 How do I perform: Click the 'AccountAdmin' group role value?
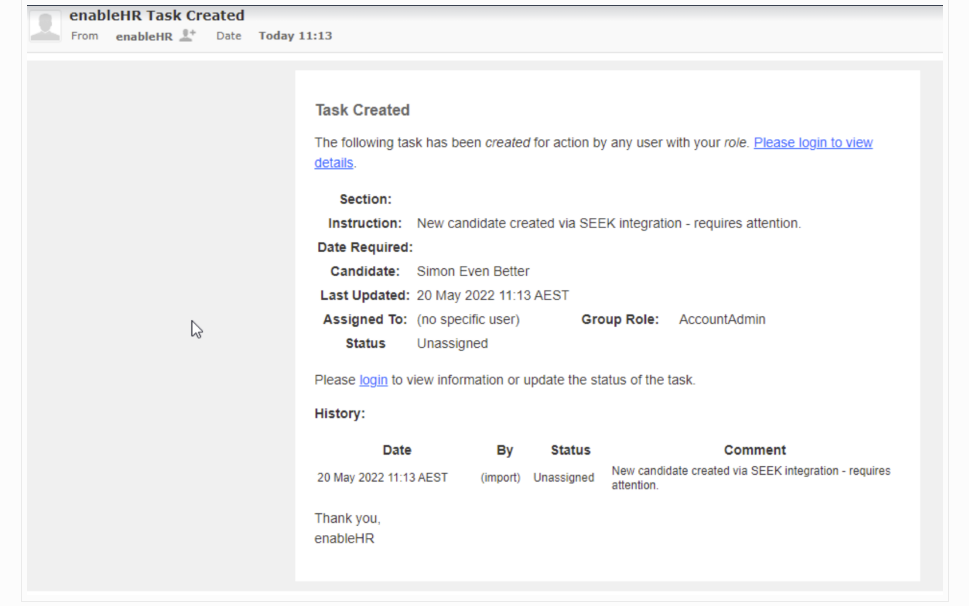pos(722,320)
